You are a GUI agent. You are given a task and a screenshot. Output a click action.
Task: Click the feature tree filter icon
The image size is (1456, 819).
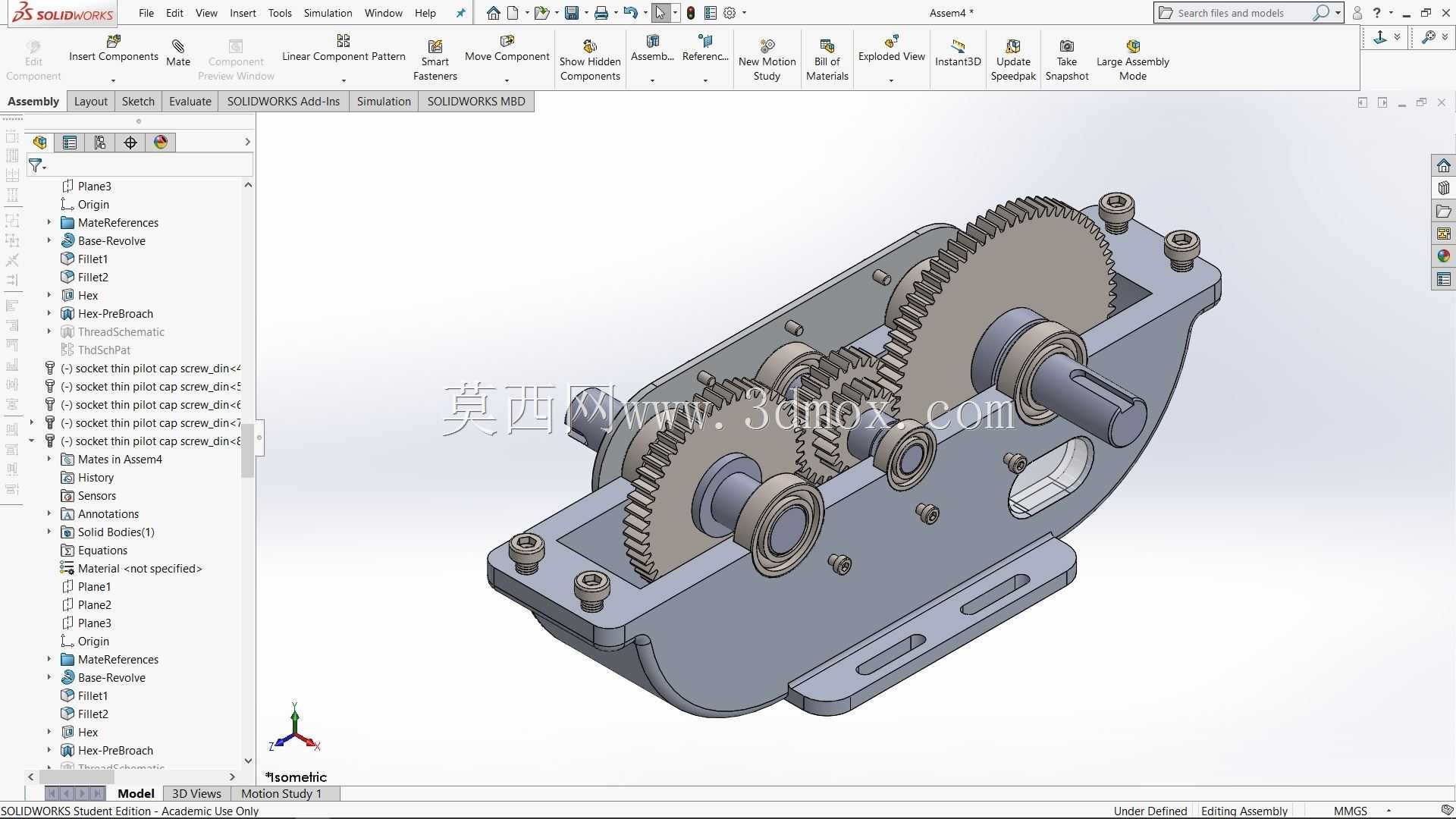(36, 165)
